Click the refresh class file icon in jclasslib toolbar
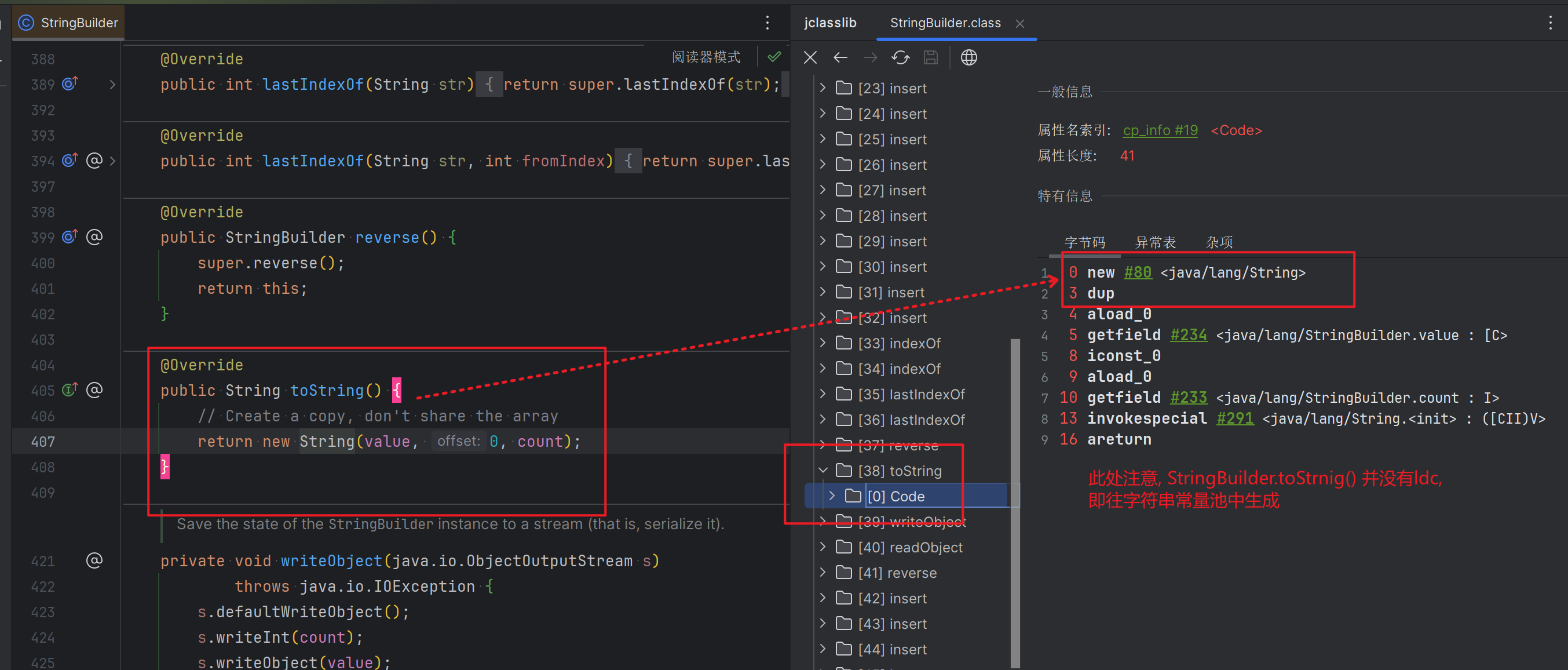This screenshot has width=1568, height=670. coord(900,57)
